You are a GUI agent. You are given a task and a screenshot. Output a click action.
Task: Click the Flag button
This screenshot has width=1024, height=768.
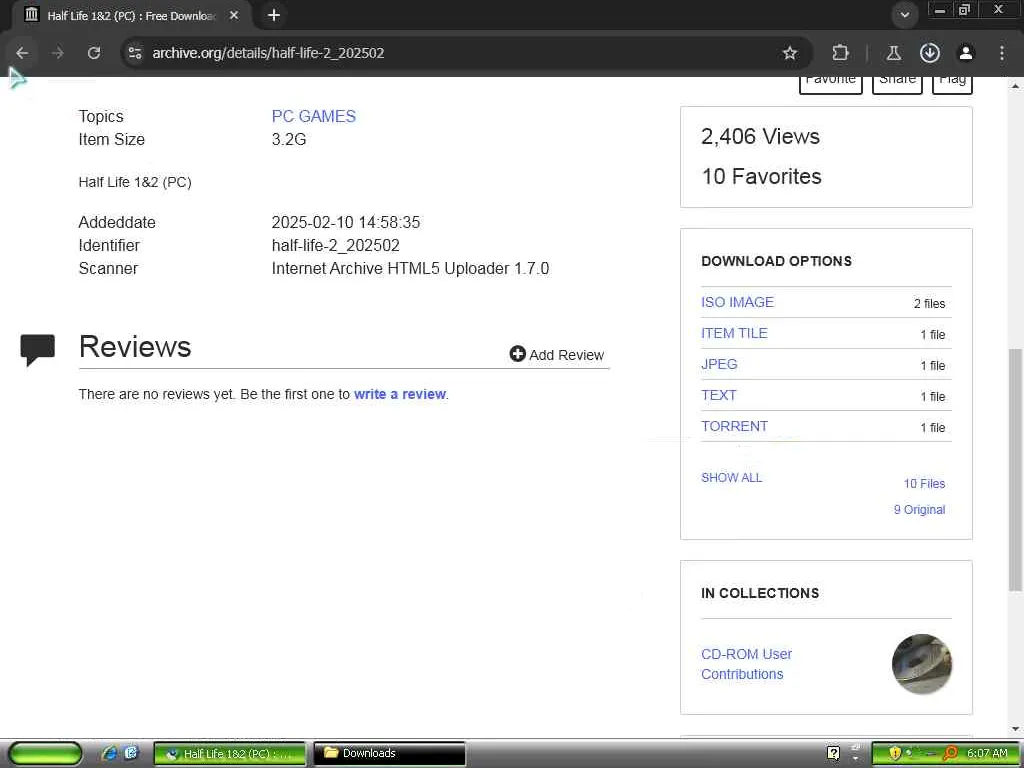point(952,85)
